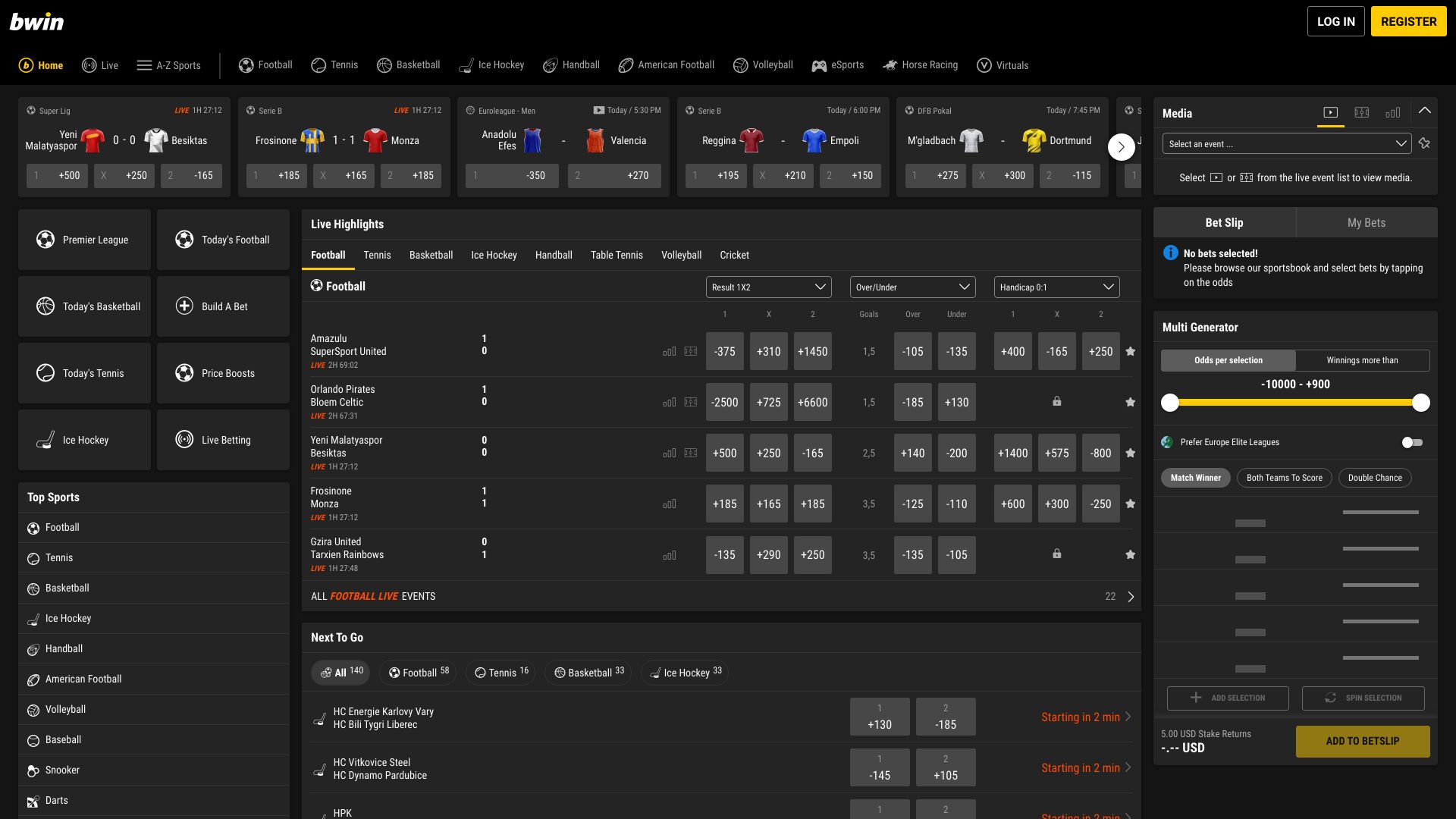Toggle Prefer Europe Elite Leagues switch

1411,442
